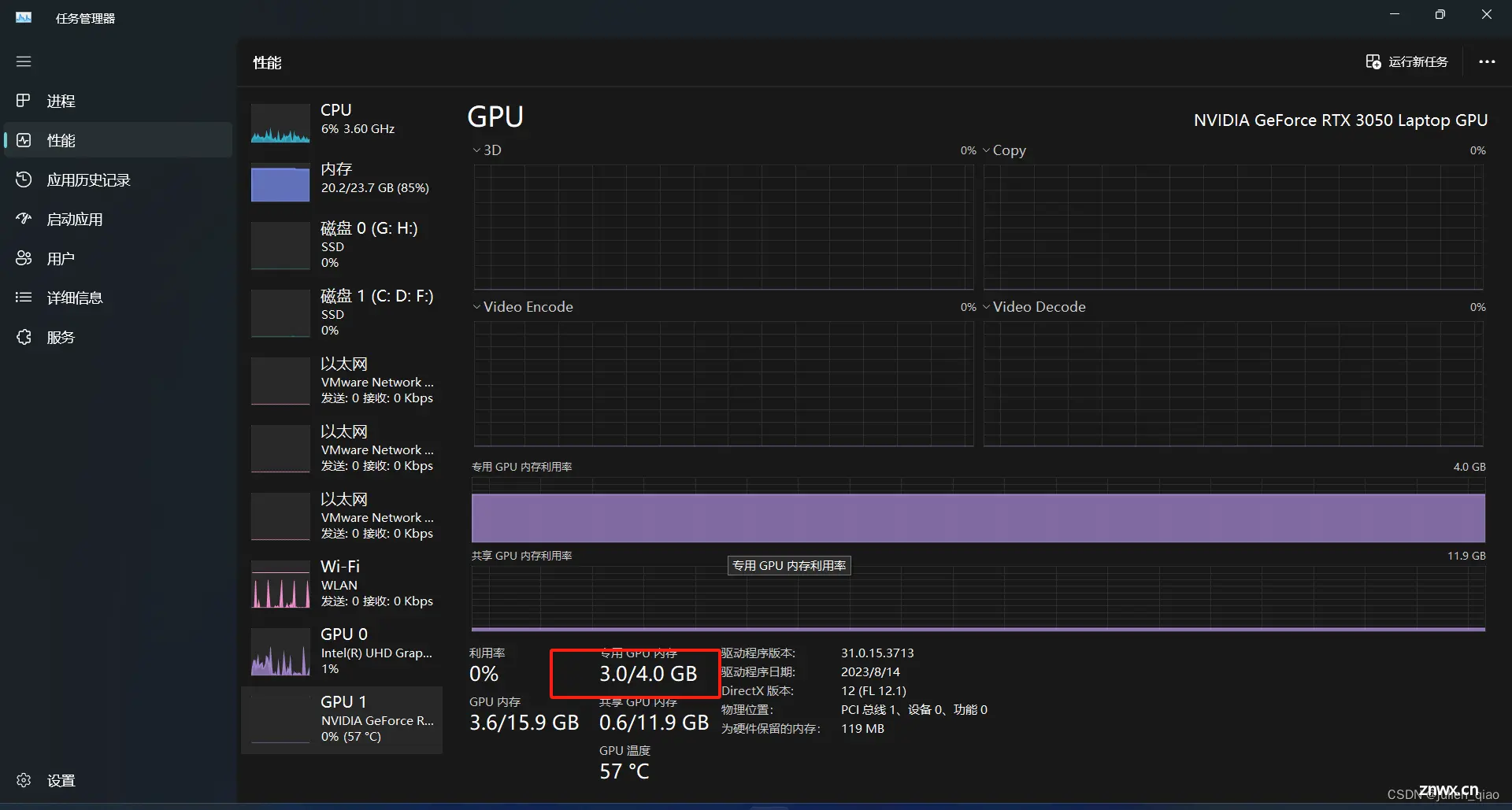
Task: Click NVIDIA GeForce RTX 3050 Laptop GPU text
Action: click(1340, 120)
